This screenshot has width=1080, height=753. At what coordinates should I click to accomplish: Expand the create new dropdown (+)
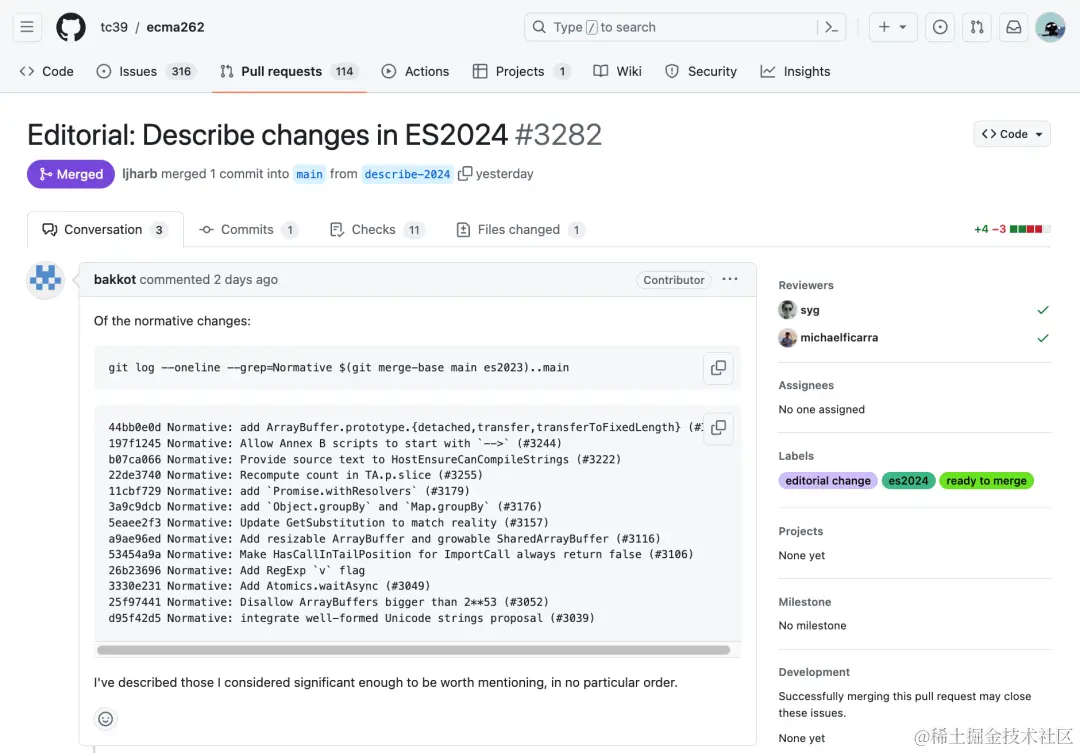[x=891, y=27]
